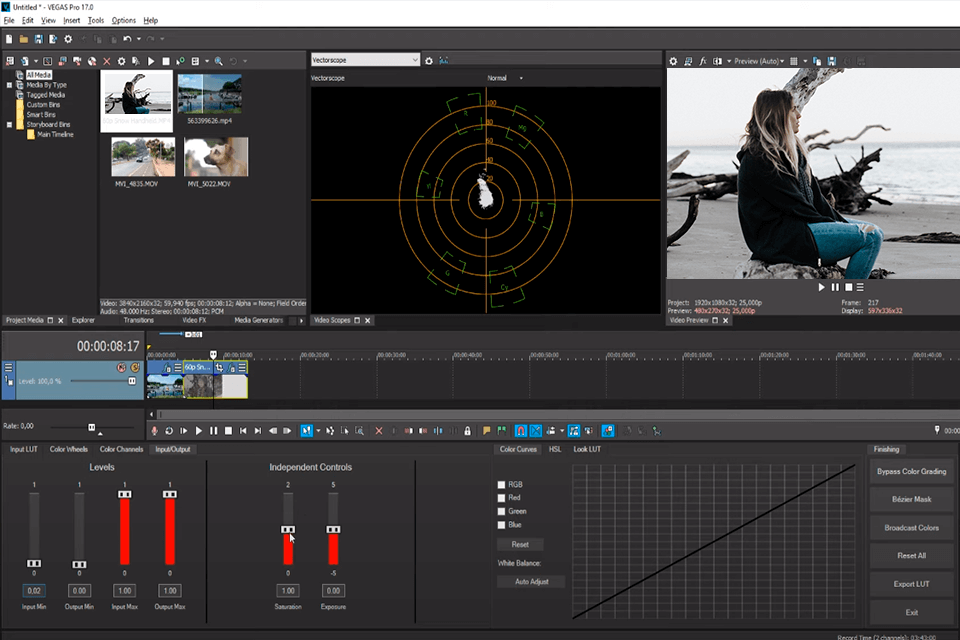The height and width of the screenshot is (640, 960).
Task: Select the MVI_5022.MOV dog thumbnail
Action: 216,157
